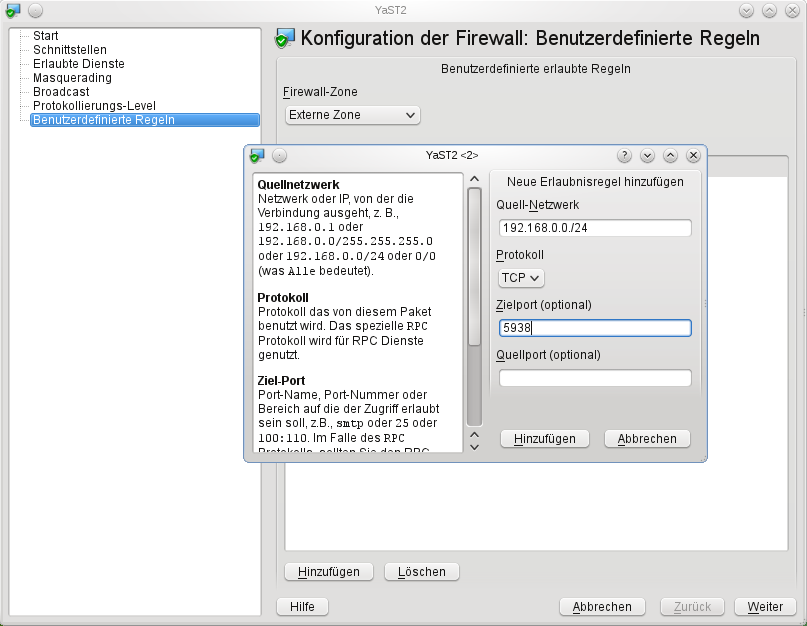Click the YaST2 main window title bar icon
The height and width of the screenshot is (626, 807).
[x=12, y=10]
